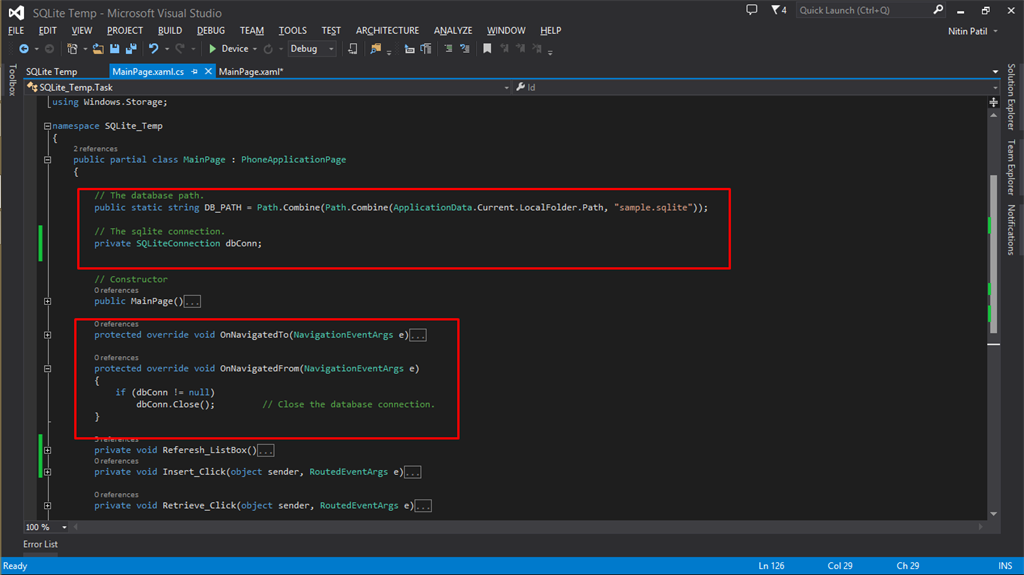This screenshot has height=575, width=1024.
Task: Open the Error List panel
Action: coord(41,544)
